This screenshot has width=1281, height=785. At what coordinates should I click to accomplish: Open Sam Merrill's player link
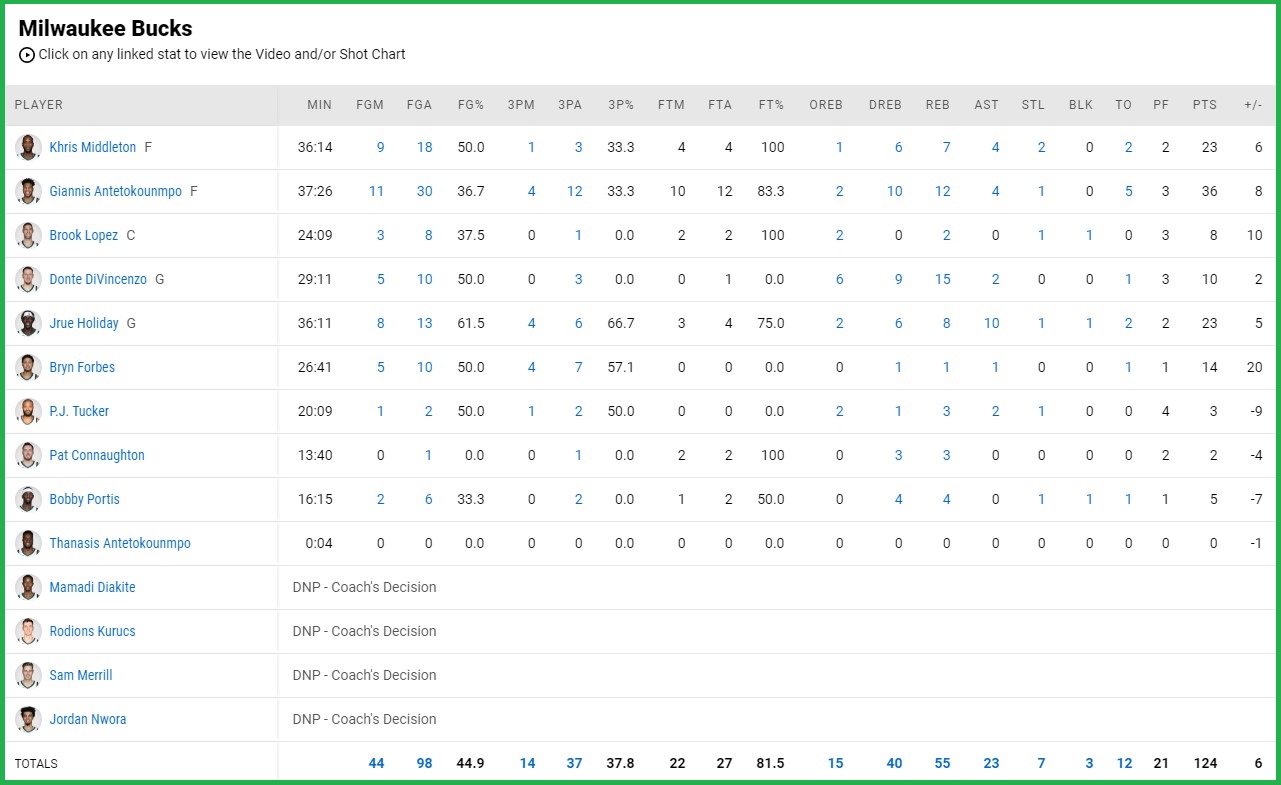pyautogui.click(x=81, y=675)
